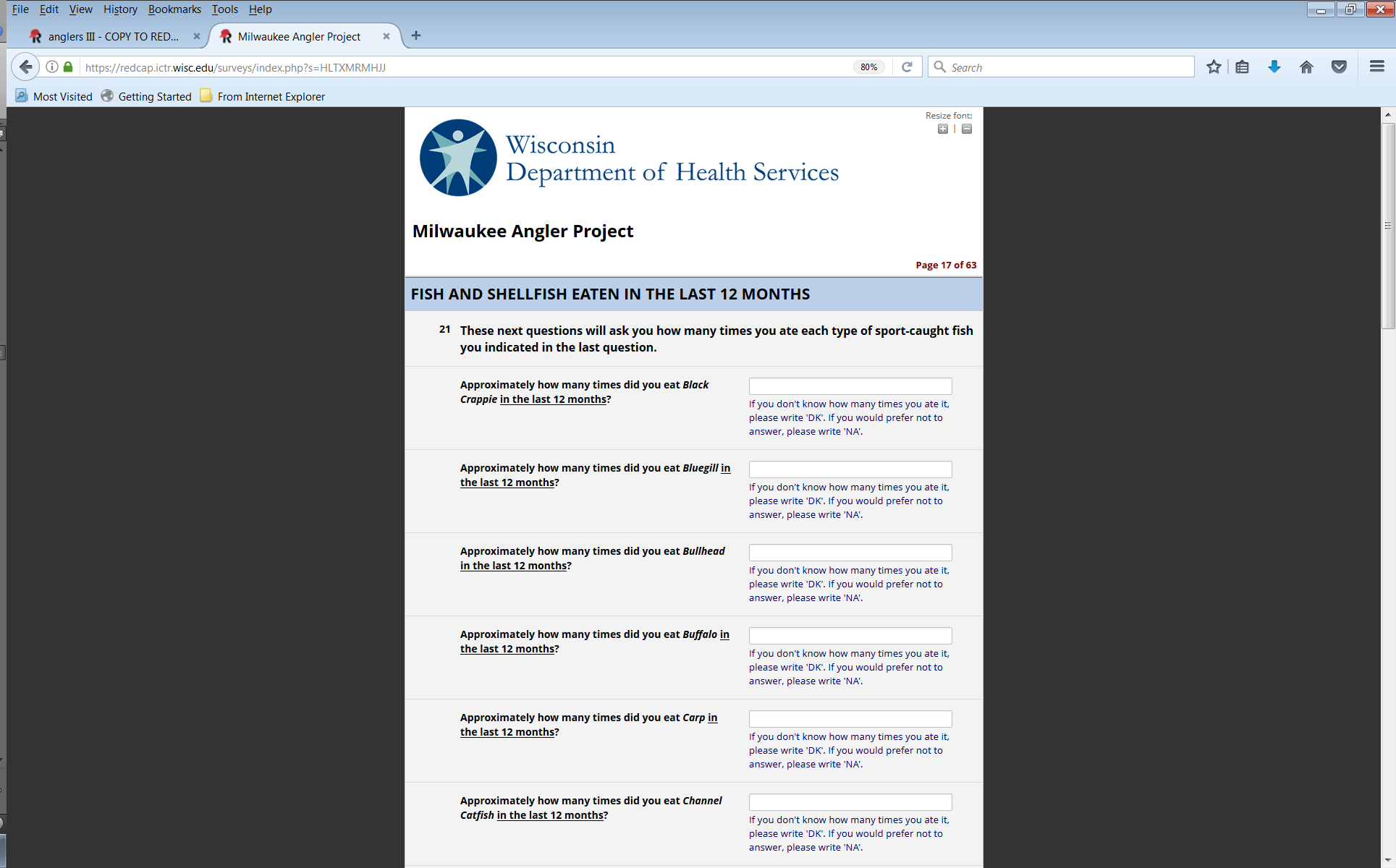Go to browser home page icon
The width and height of the screenshot is (1396, 868).
[1306, 67]
